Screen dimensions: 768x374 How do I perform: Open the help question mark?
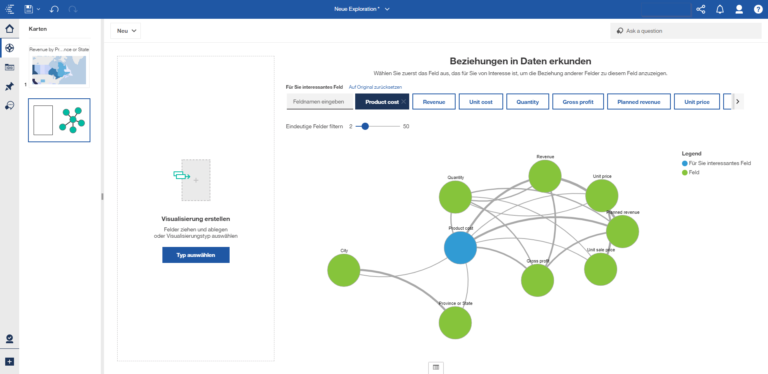click(x=758, y=9)
